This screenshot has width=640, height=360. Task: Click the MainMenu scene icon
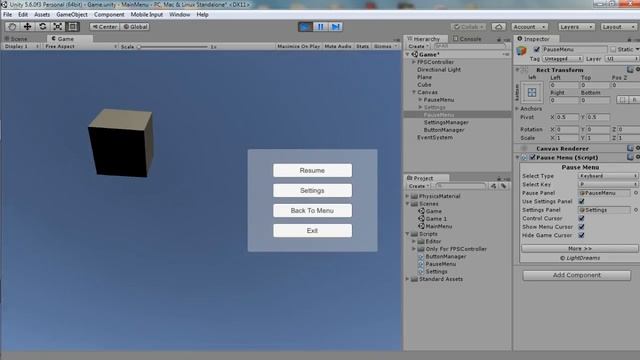pos(422,226)
